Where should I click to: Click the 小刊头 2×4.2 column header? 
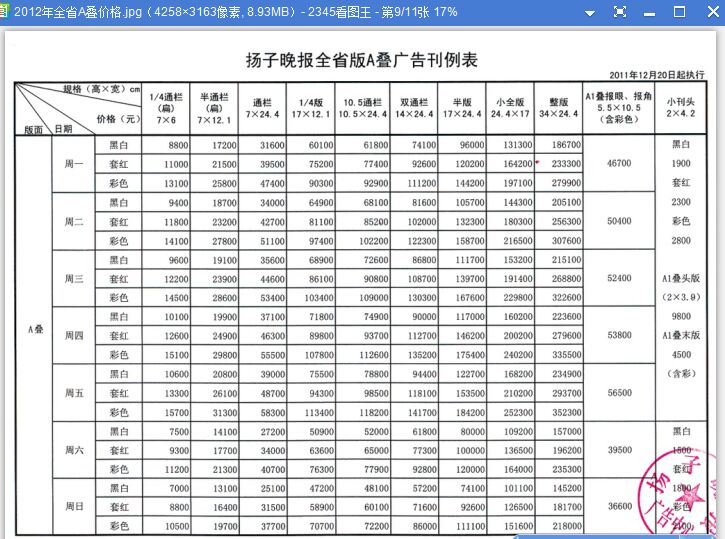pos(681,107)
